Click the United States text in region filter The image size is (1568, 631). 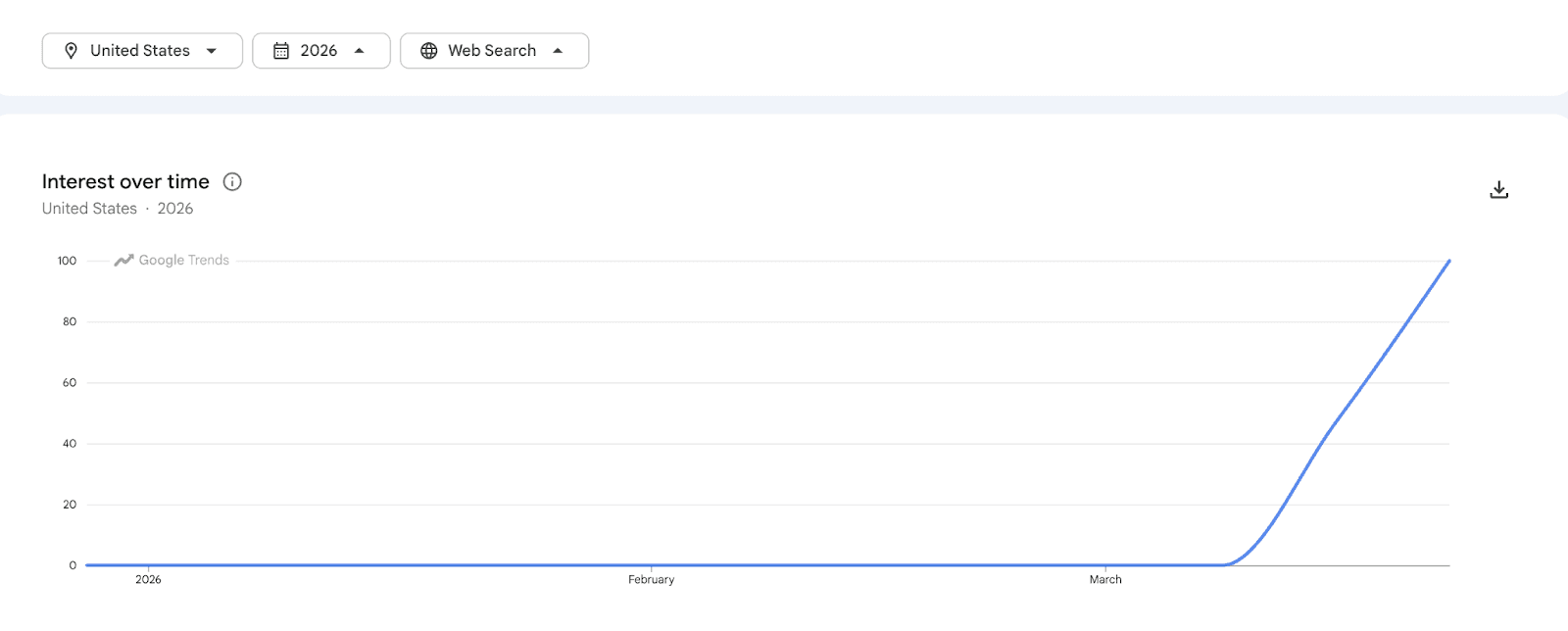[x=140, y=51]
